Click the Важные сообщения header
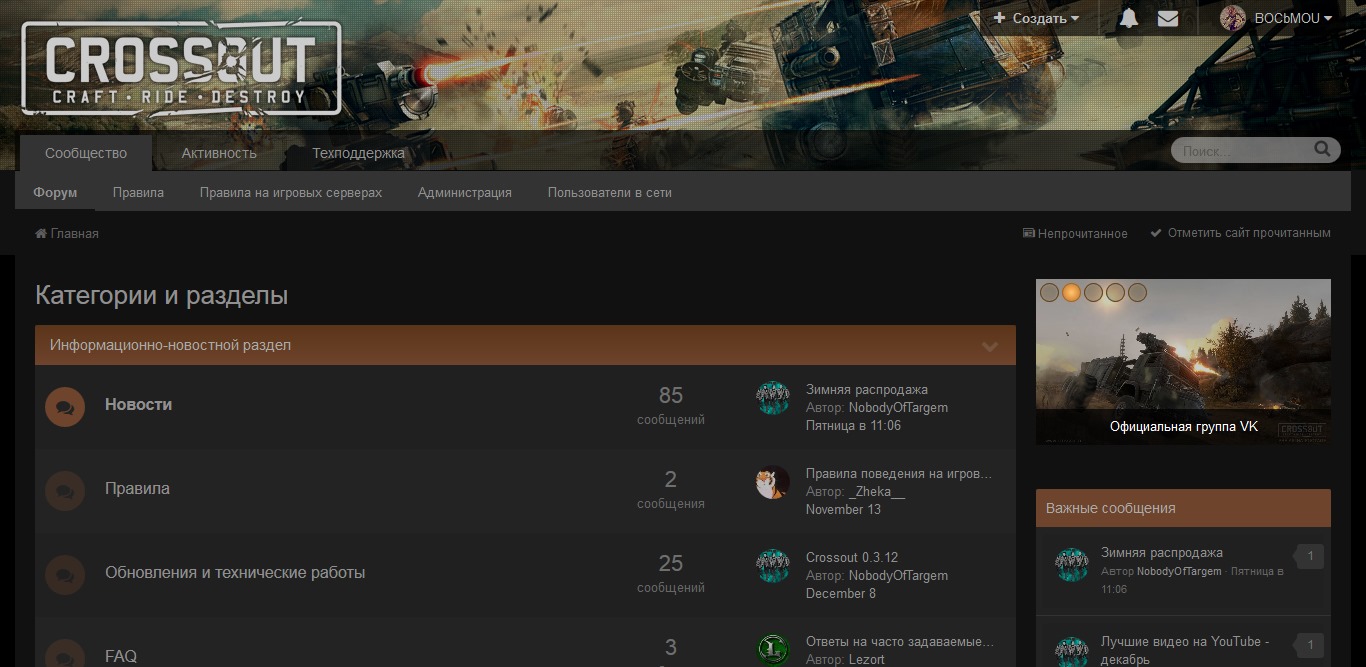 tap(1183, 508)
